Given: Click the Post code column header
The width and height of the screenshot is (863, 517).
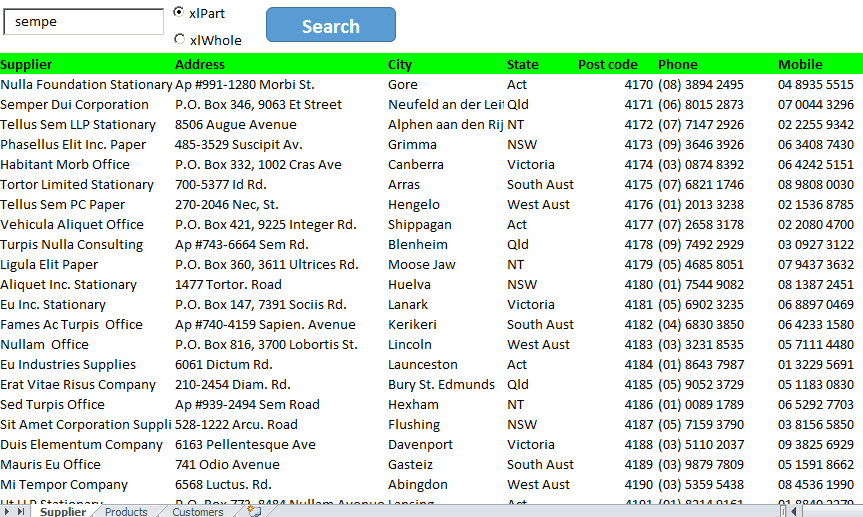Looking at the screenshot, I should pos(608,64).
